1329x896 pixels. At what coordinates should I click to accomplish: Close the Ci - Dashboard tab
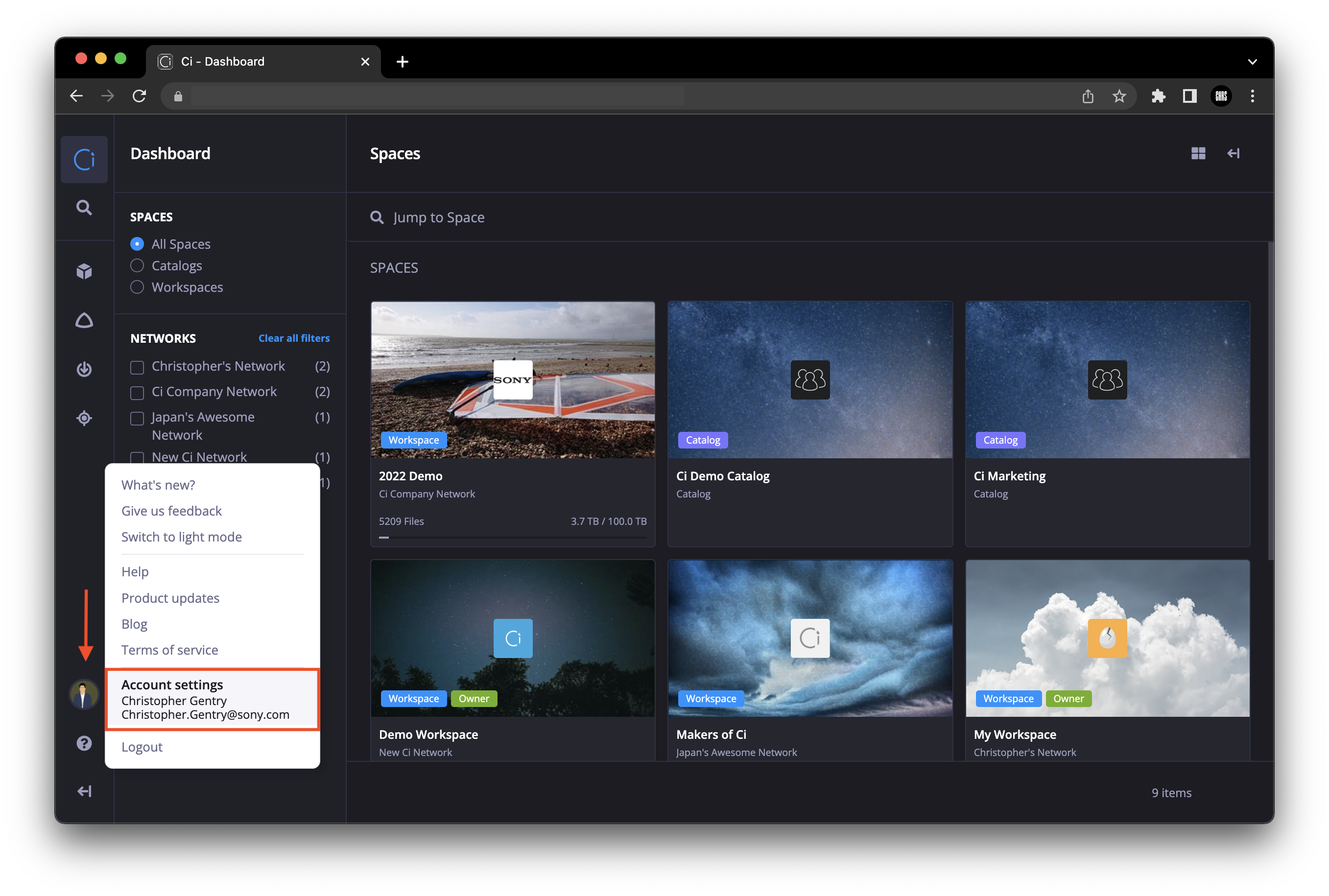(x=365, y=61)
